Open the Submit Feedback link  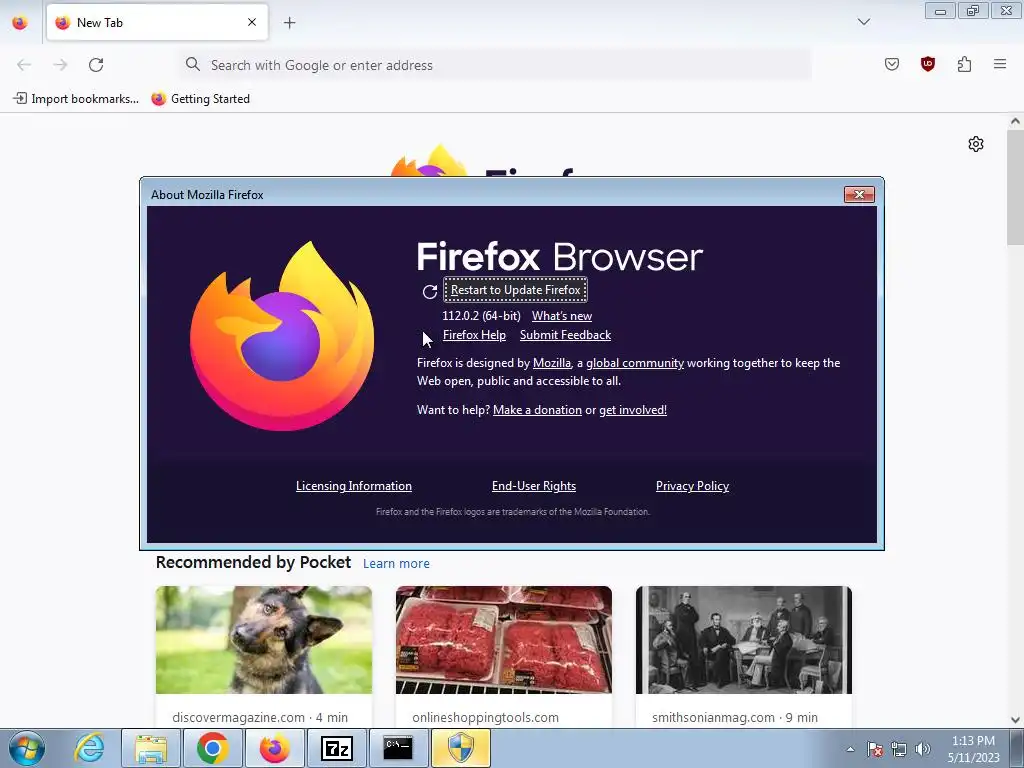click(566, 335)
